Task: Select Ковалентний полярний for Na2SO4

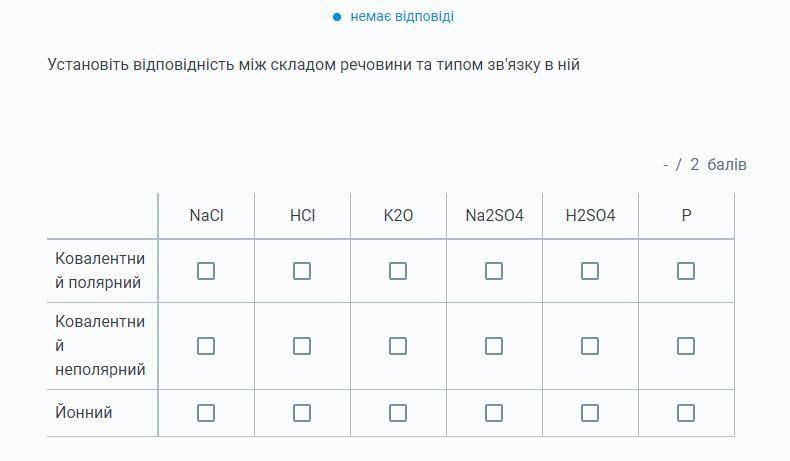Action: [494, 271]
